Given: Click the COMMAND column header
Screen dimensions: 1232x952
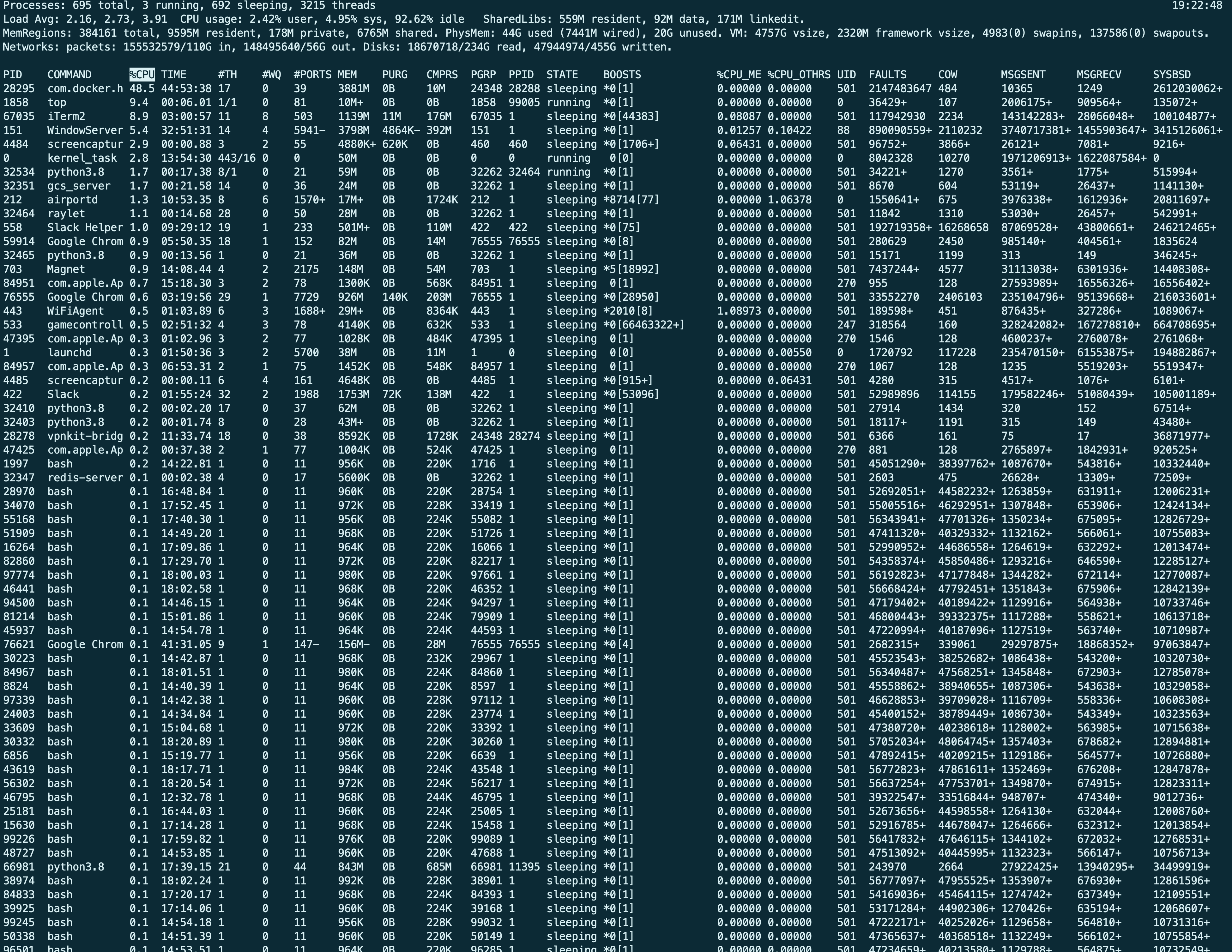Looking at the screenshot, I should click(x=69, y=75).
